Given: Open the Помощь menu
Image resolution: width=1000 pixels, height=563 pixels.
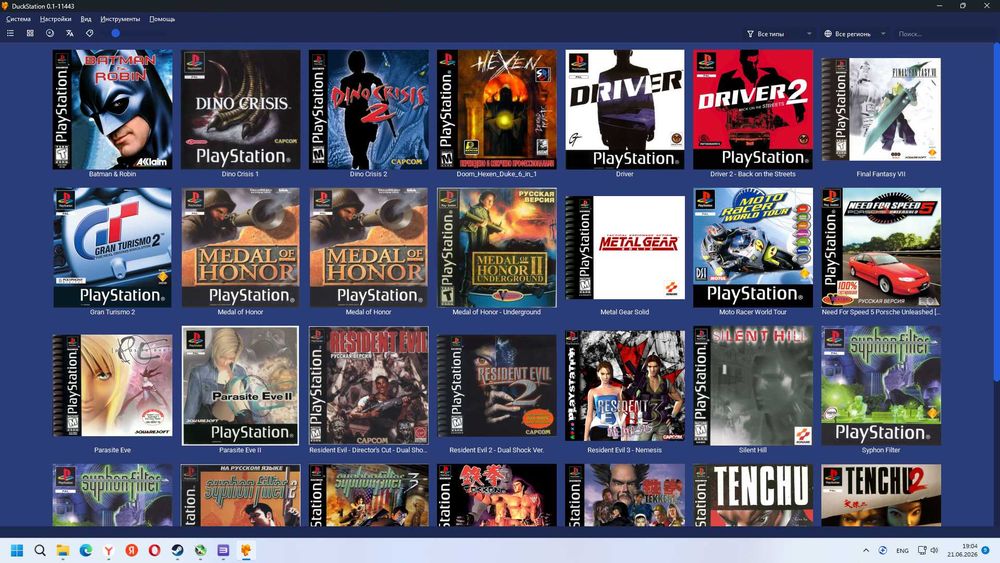Looking at the screenshot, I should click(162, 19).
